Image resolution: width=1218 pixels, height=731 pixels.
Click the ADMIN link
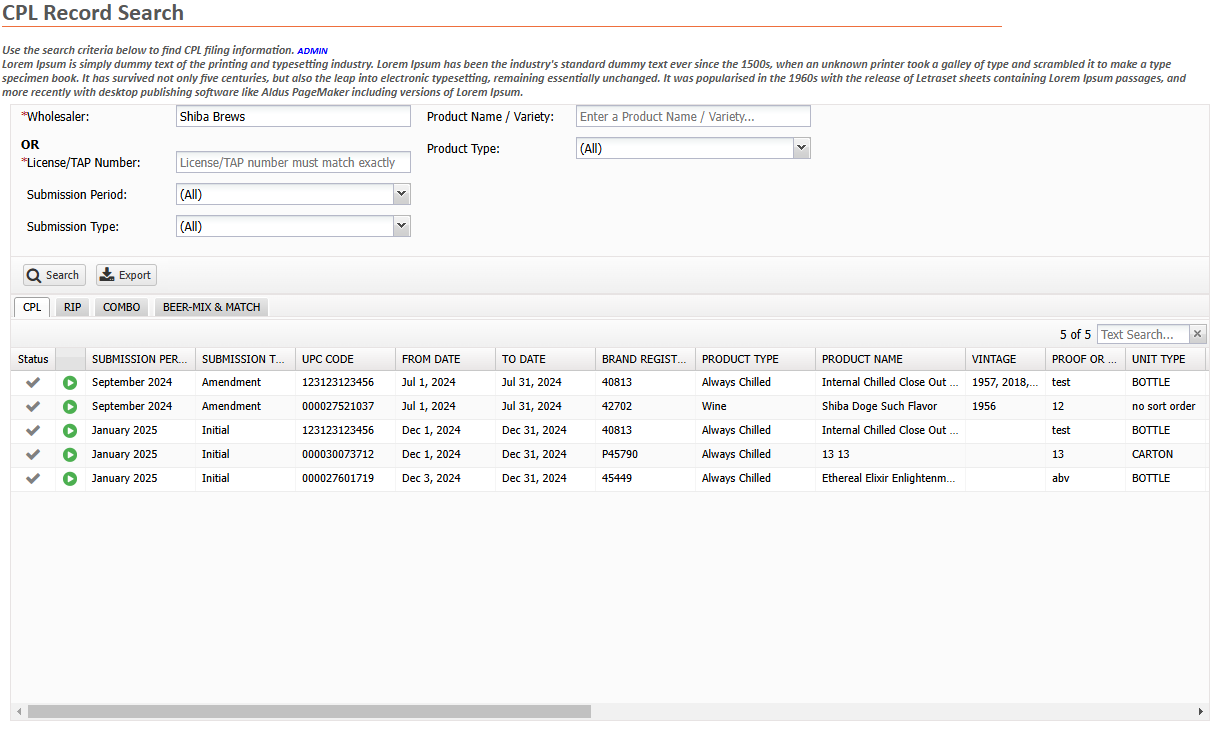312,51
